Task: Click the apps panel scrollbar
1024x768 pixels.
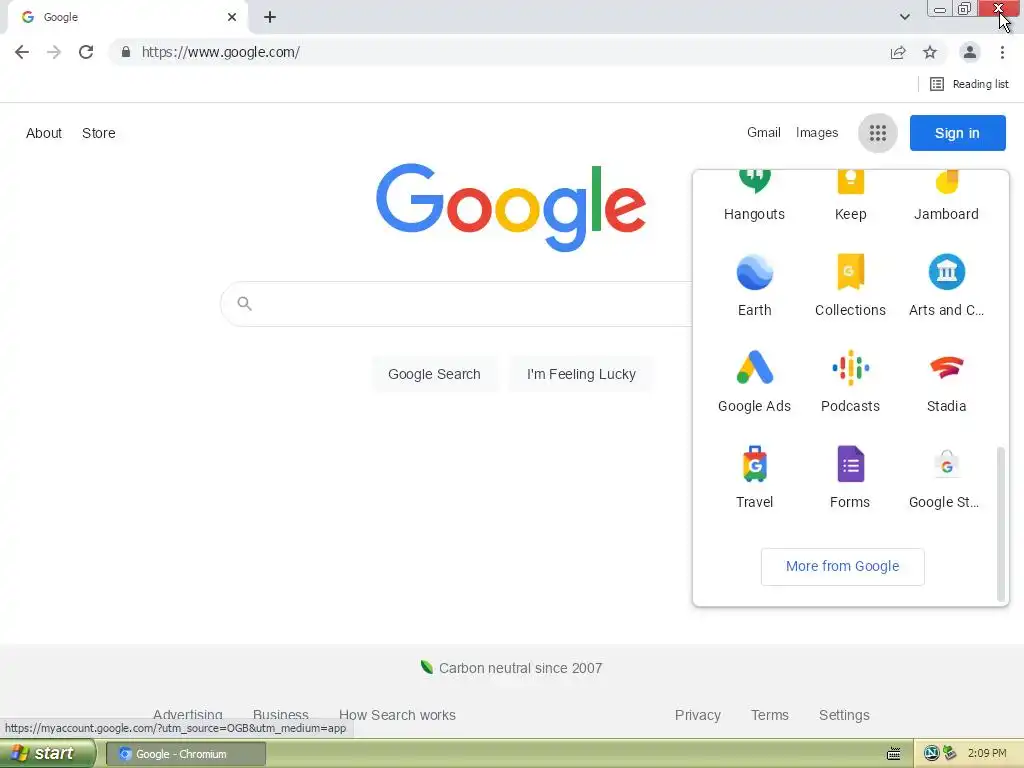Action: [x=1000, y=523]
